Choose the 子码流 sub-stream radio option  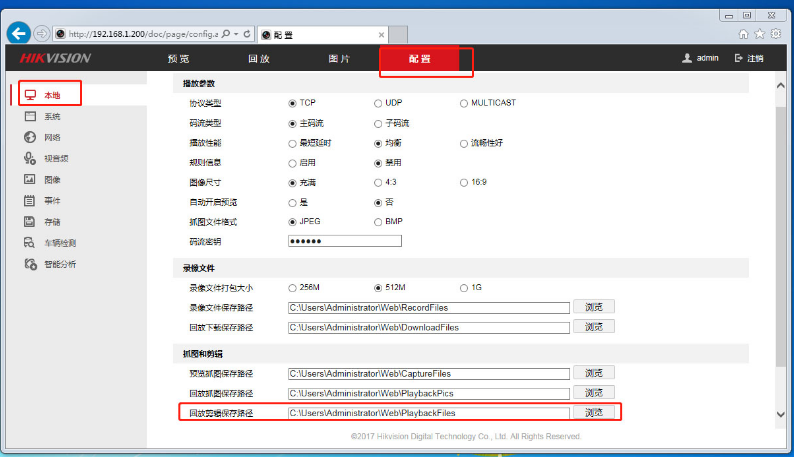pos(378,123)
